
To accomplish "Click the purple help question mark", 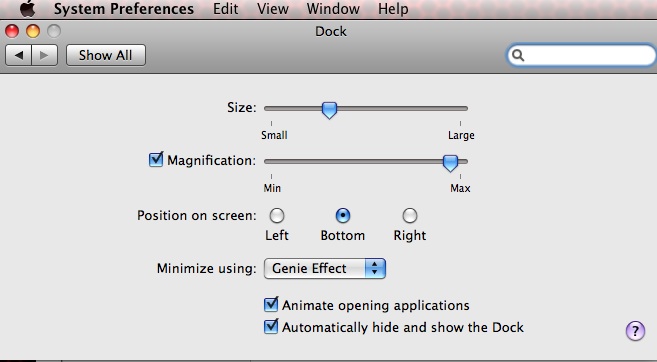I will point(635,331).
